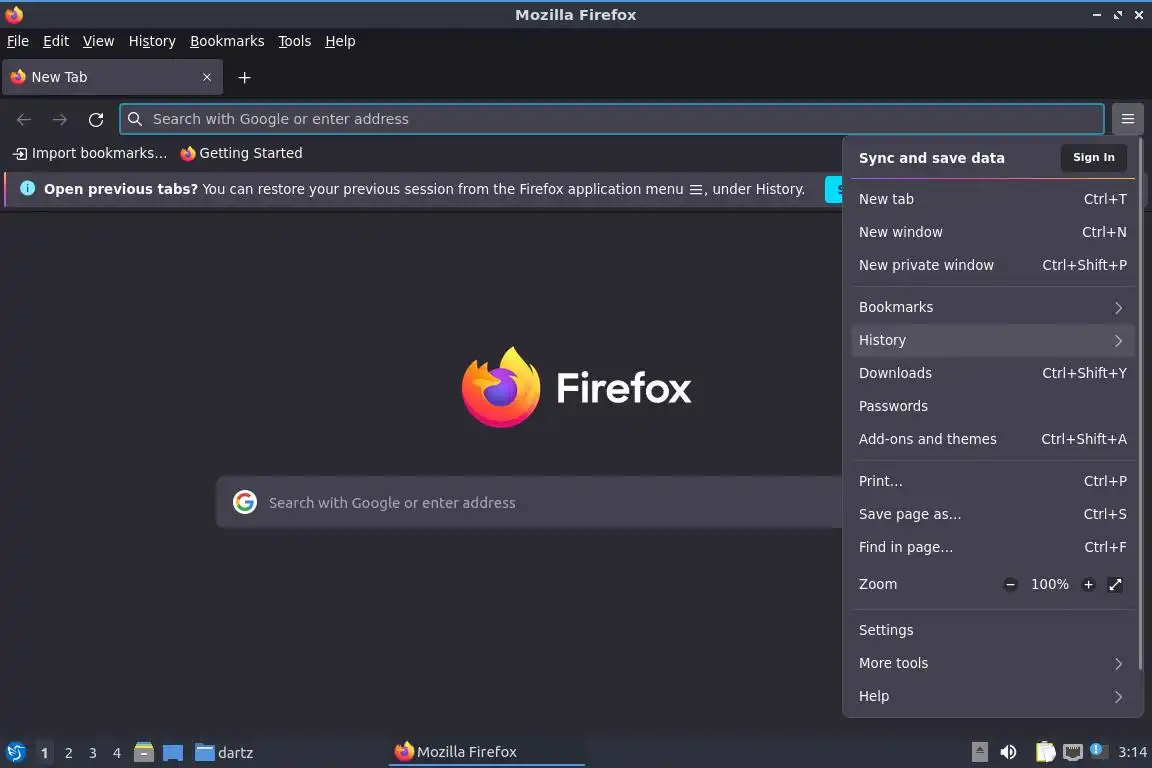Click the Sign In button
The image size is (1152, 768).
pyautogui.click(x=1093, y=157)
